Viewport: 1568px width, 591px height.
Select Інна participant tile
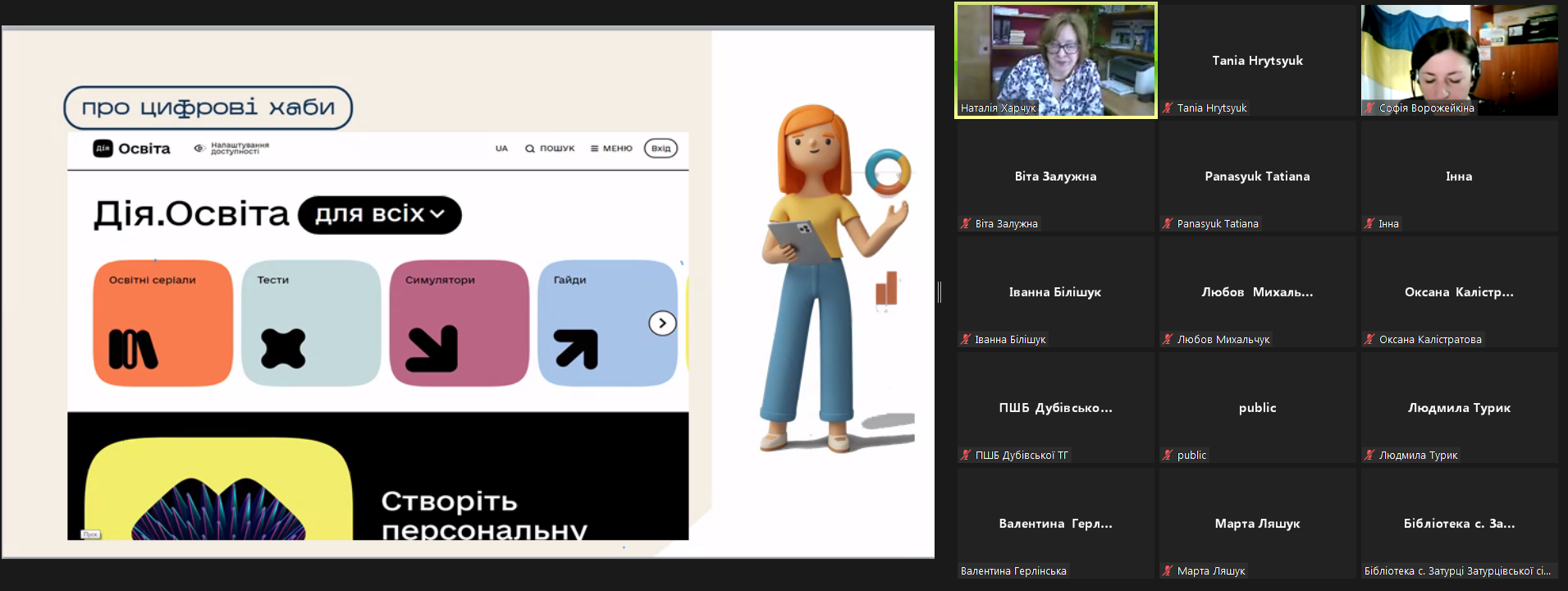coord(1459,176)
